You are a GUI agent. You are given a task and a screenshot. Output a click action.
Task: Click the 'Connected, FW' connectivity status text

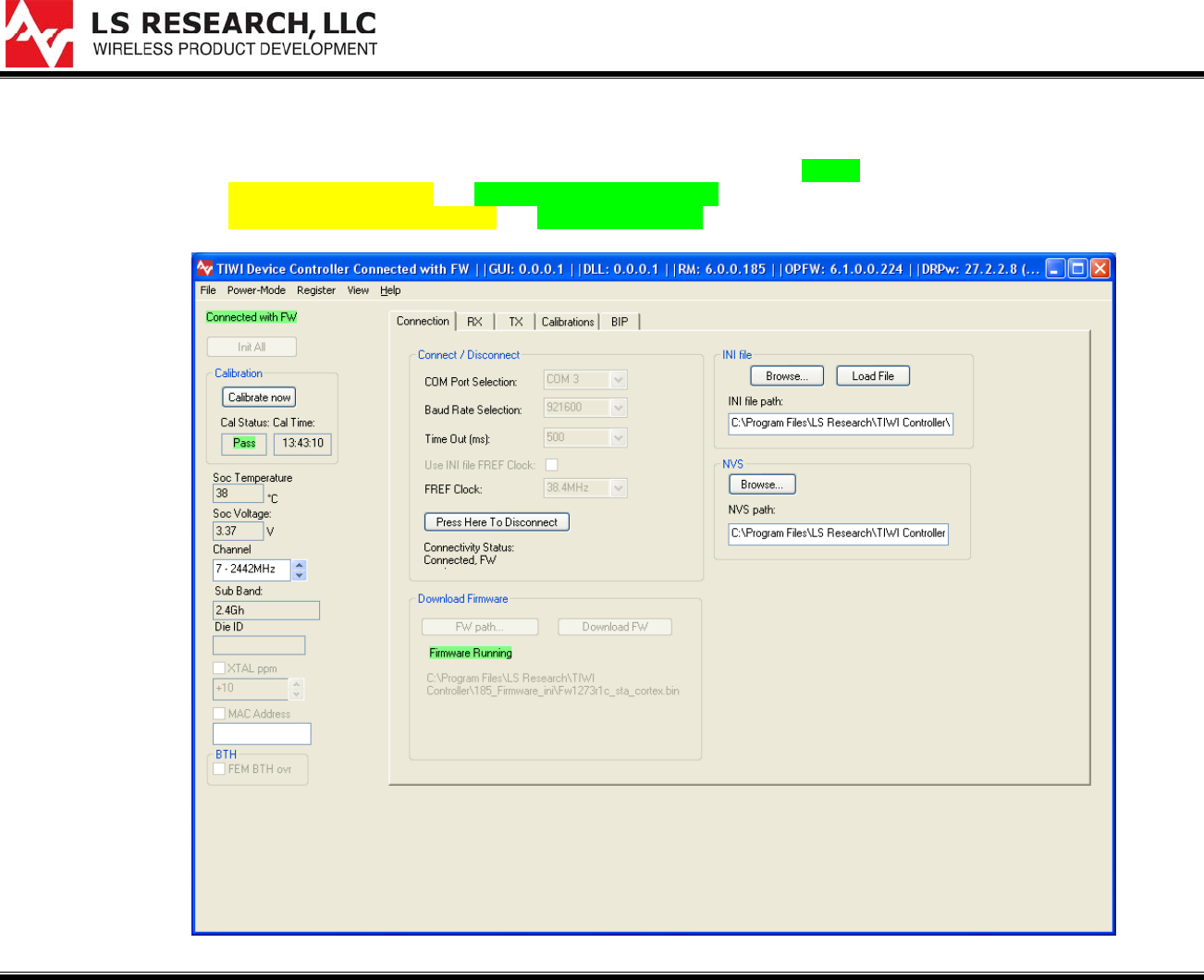pyautogui.click(x=460, y=560)
